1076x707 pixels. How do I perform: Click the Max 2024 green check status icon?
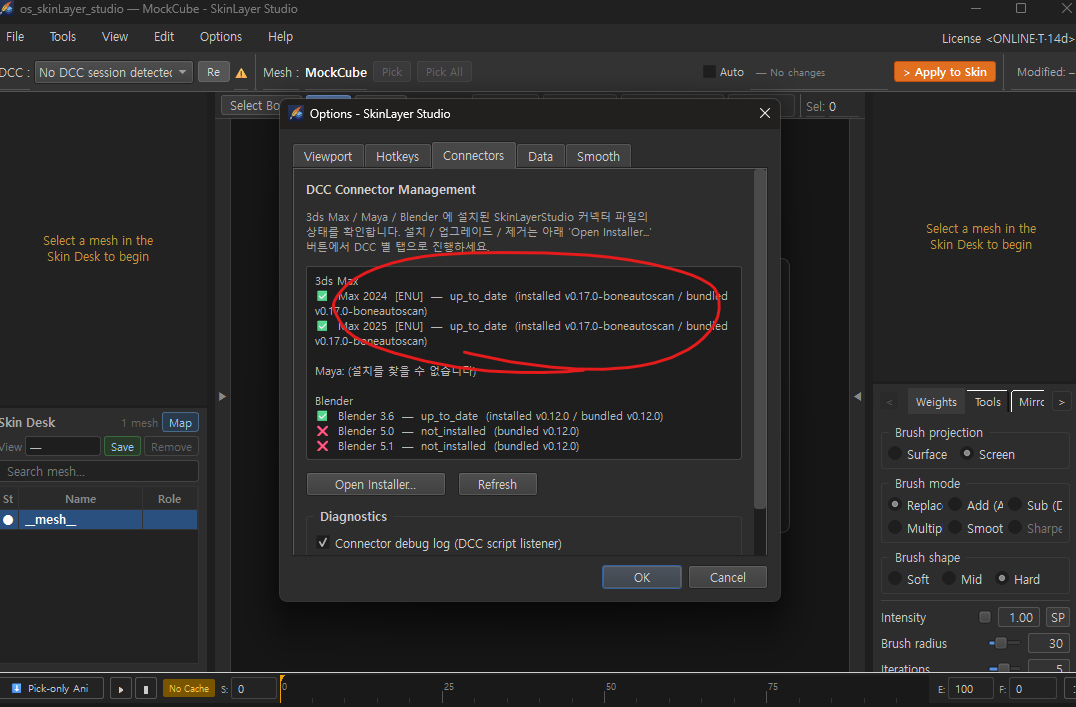(x=322, y=296)
